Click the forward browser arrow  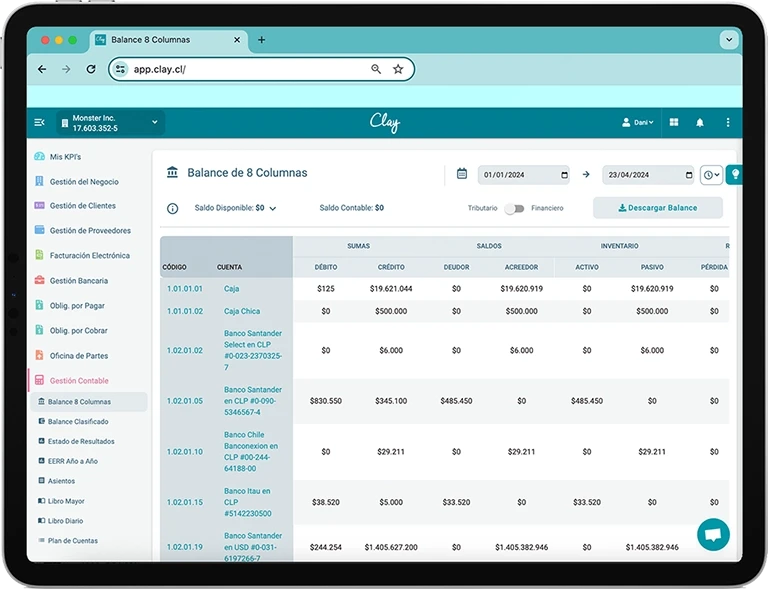66,69
